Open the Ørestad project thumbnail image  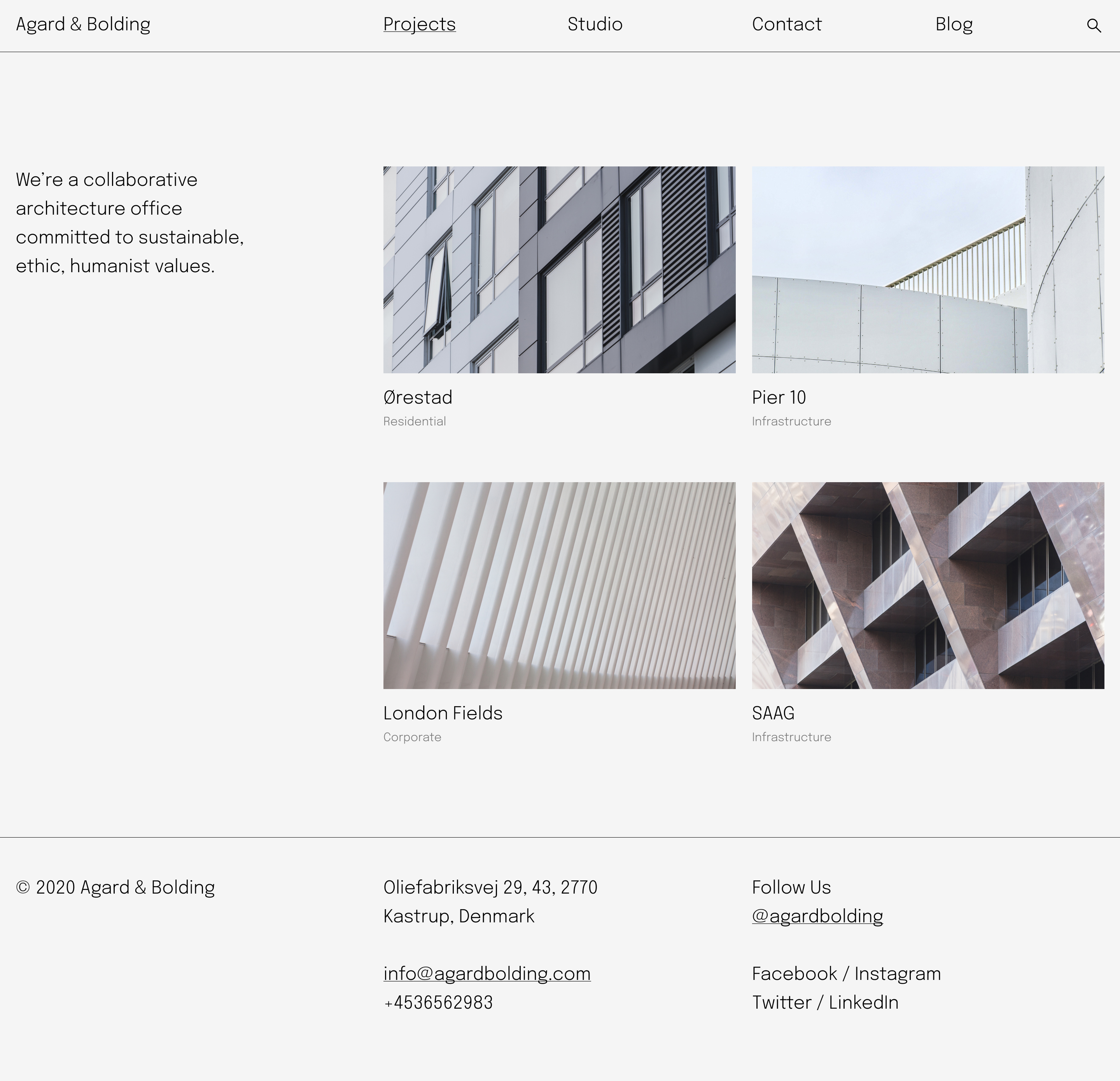coord(559,270)
